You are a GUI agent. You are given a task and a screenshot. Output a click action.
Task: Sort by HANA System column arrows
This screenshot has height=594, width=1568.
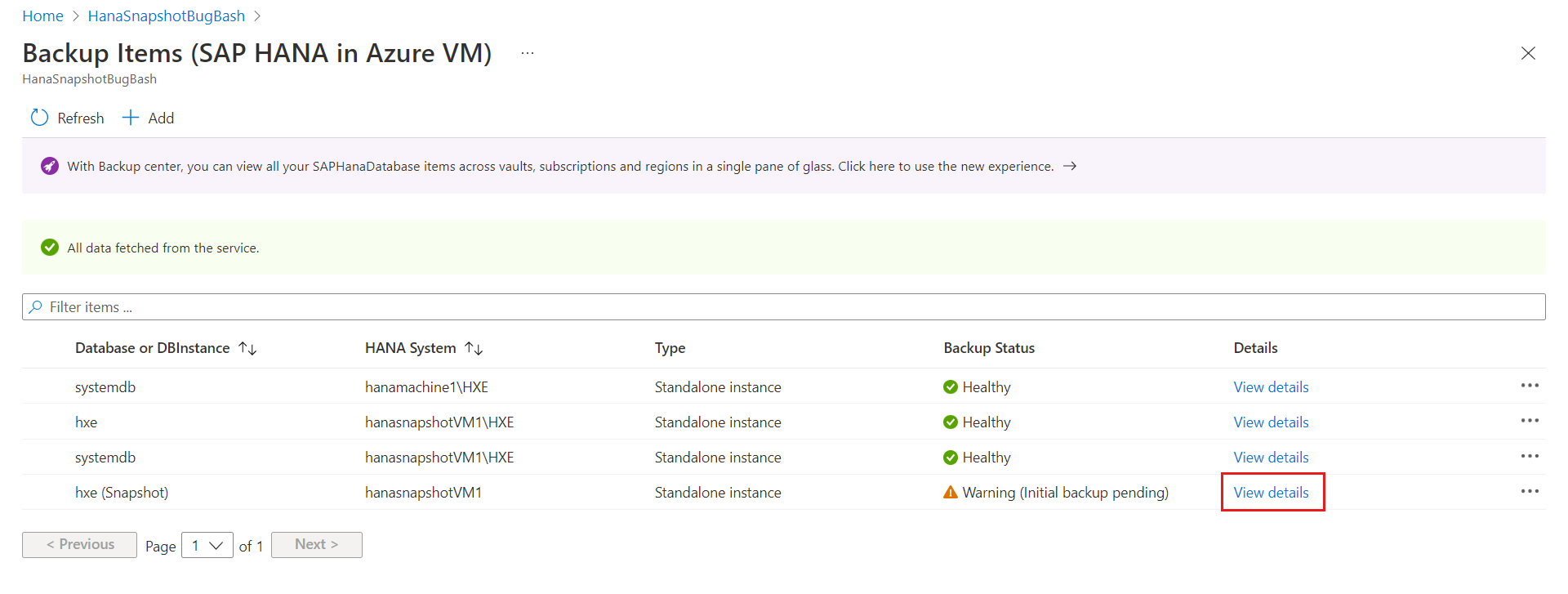474,348
